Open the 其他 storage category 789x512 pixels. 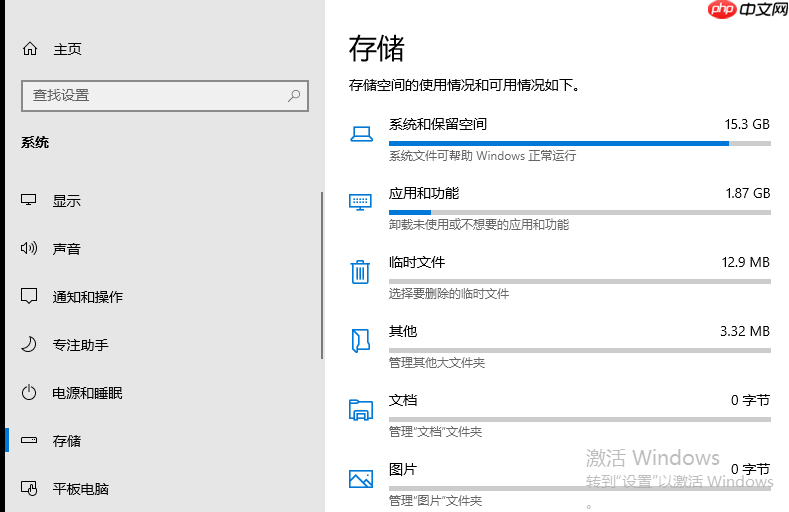click(560, 346)
